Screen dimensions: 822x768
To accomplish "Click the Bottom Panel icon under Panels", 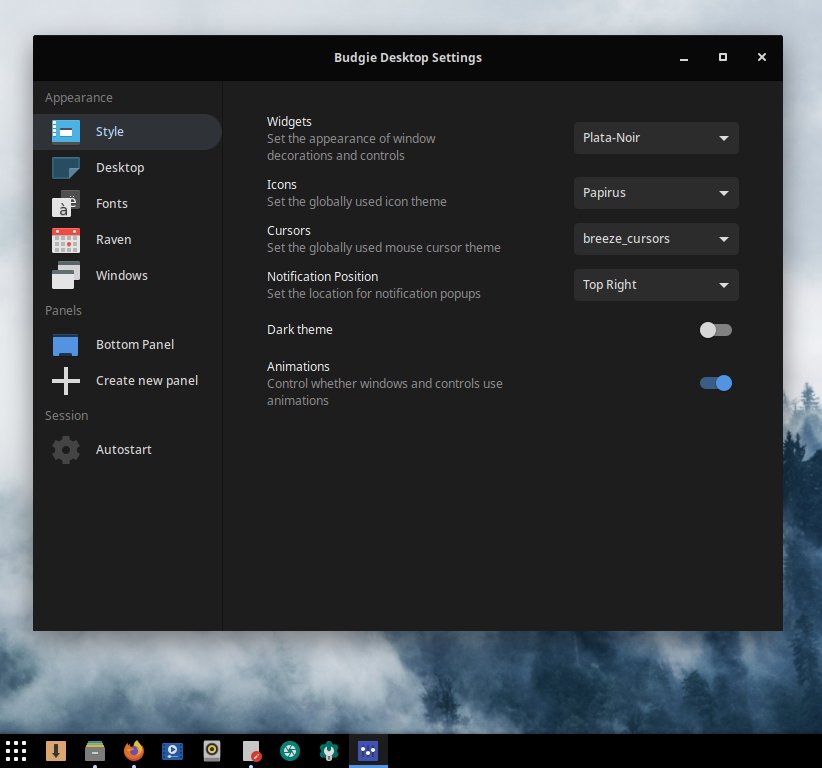I will point(66,344).
